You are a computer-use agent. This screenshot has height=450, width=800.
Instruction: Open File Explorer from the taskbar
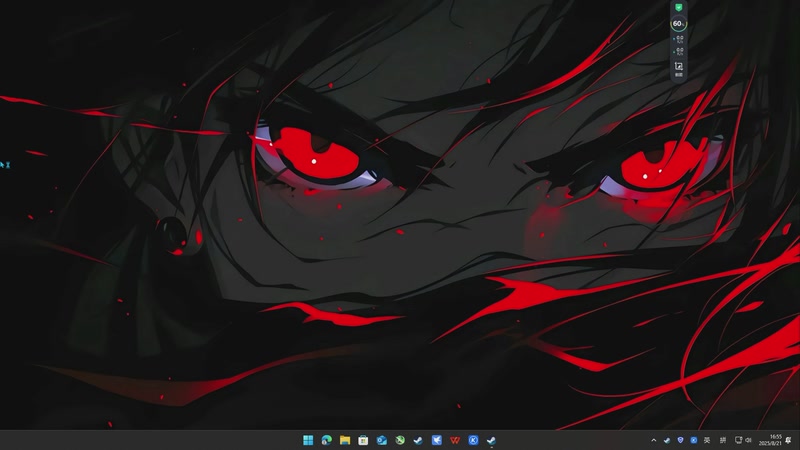coord(345,440)
